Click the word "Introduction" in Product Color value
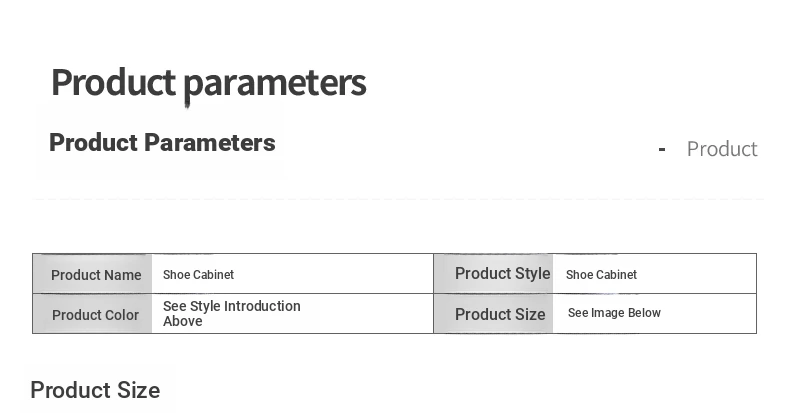The image size is (790, 413). coord(262,306)
